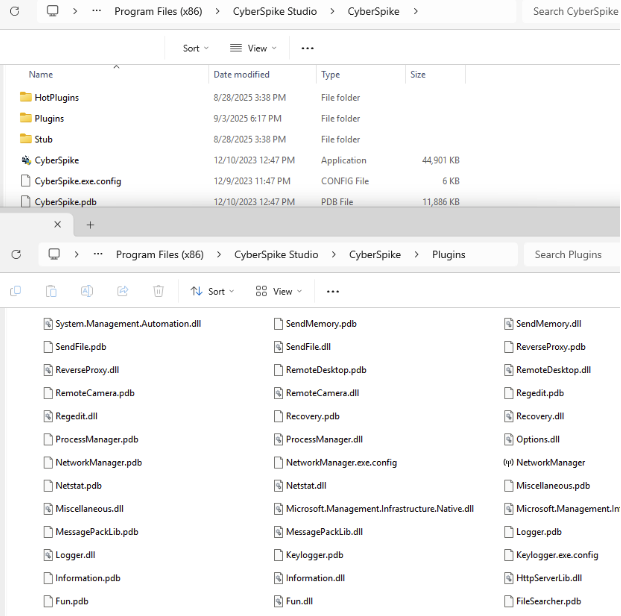
Task: Click the Delete trash icon
Action: (x=158, y=291)
